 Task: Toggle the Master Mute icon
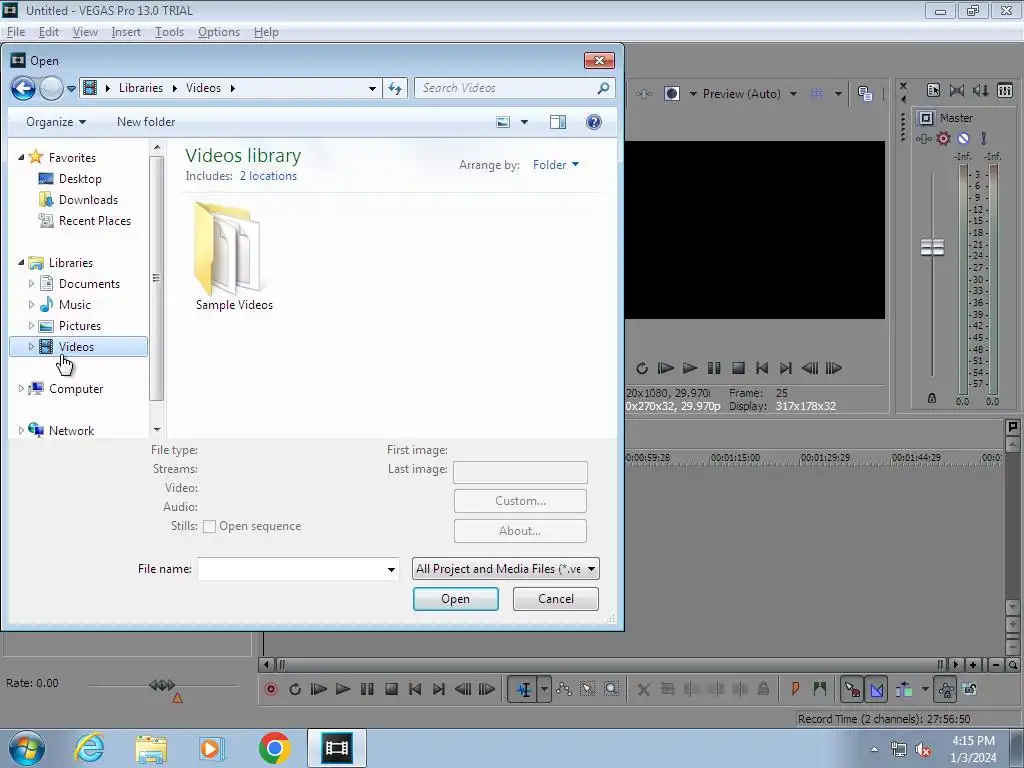tap(963, 138)
